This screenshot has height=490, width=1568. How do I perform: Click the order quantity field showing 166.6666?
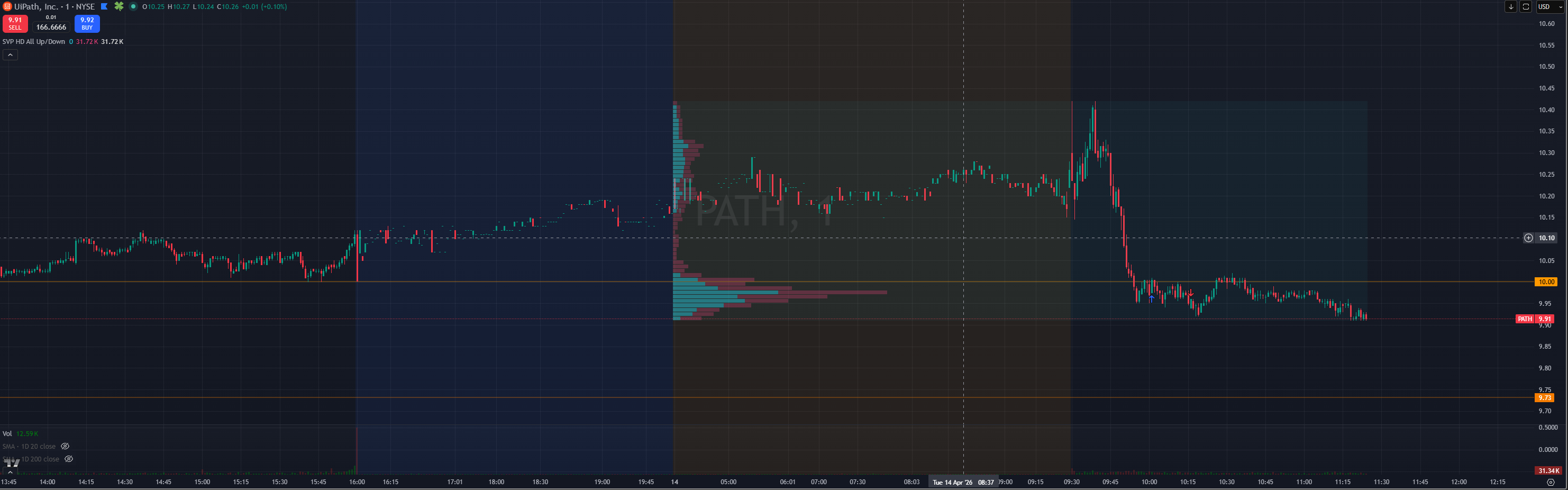pos(51,27)
